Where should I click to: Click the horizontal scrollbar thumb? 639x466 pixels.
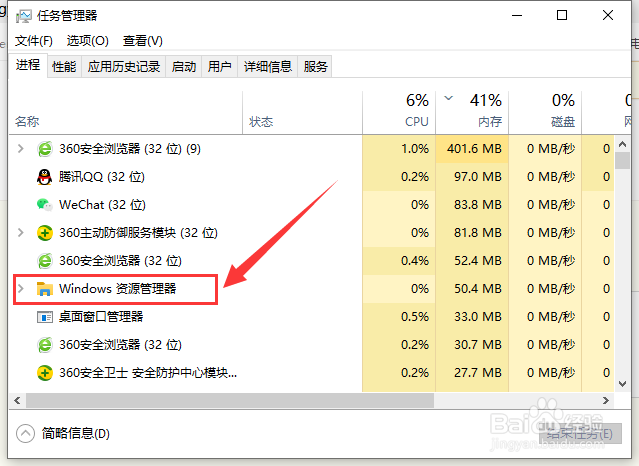pos(230,400)
